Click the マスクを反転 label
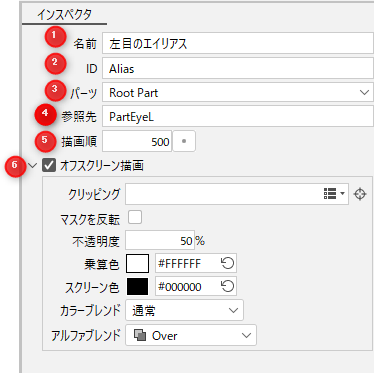This screenshot has width=374, height=373. coord(90,219)
